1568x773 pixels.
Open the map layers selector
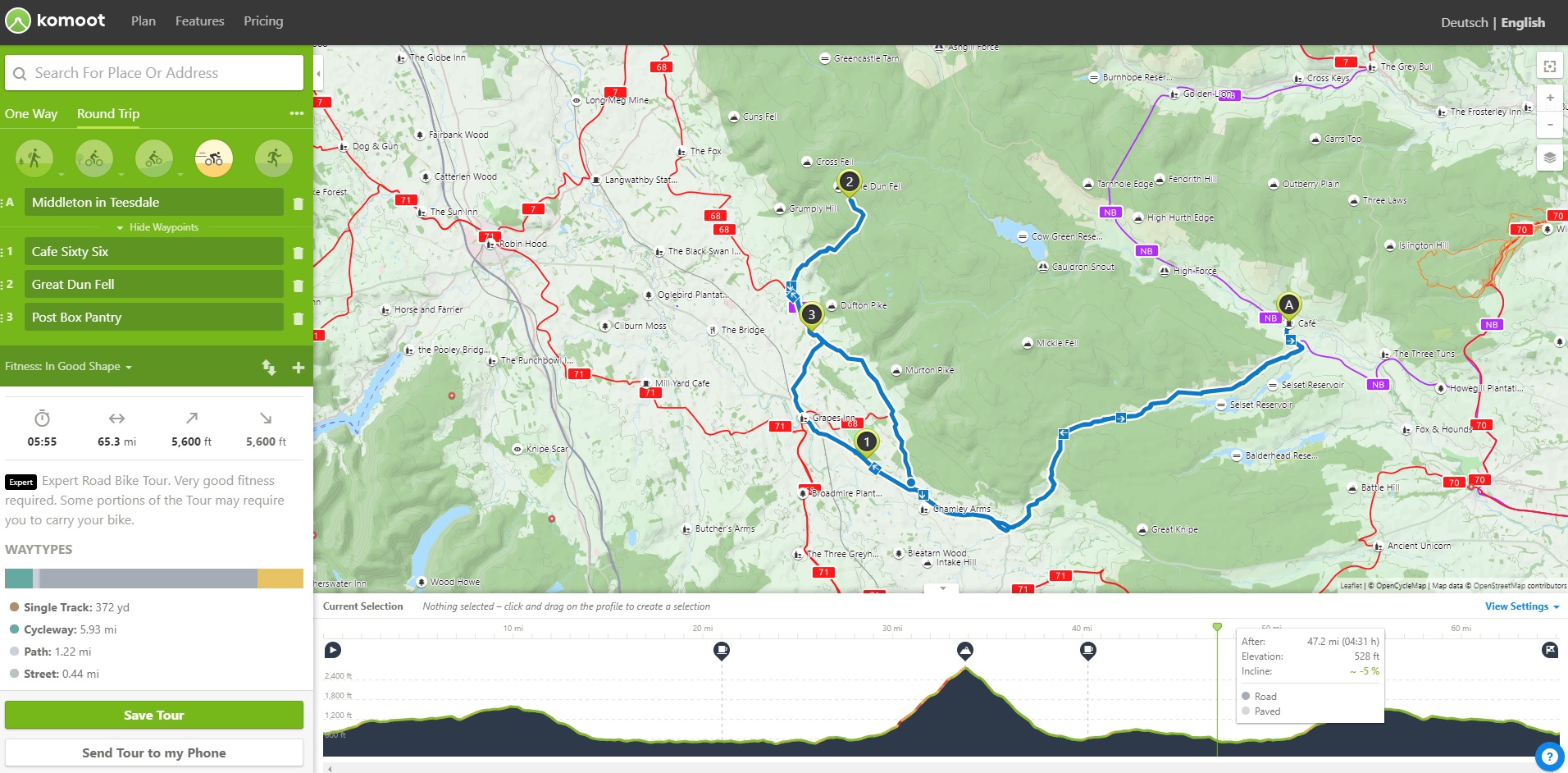1549,158
